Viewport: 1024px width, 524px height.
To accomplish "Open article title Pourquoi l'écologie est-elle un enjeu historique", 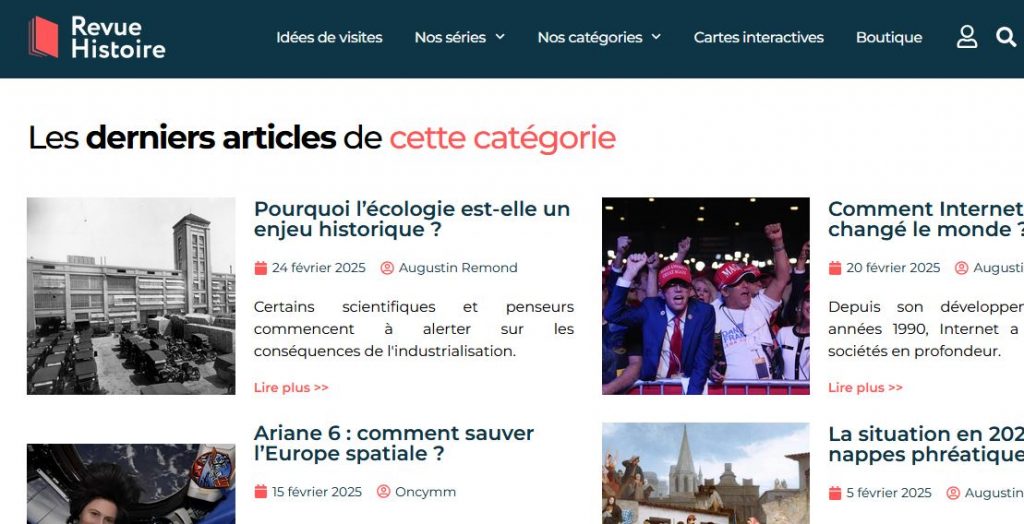I will click(412, 220).
